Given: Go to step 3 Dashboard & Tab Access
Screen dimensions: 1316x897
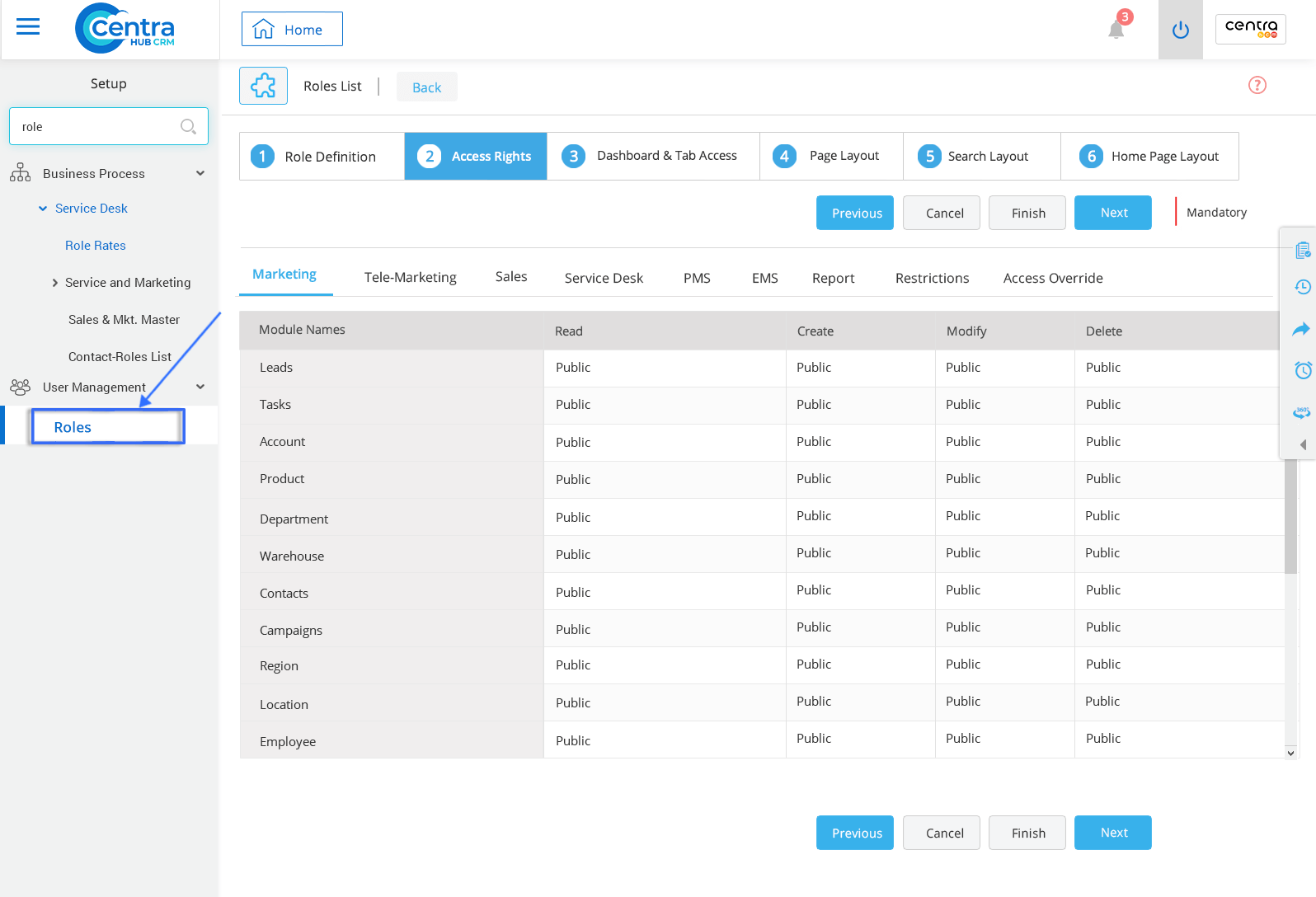Looking at the screenshot, I should click(x=653, y=156).
